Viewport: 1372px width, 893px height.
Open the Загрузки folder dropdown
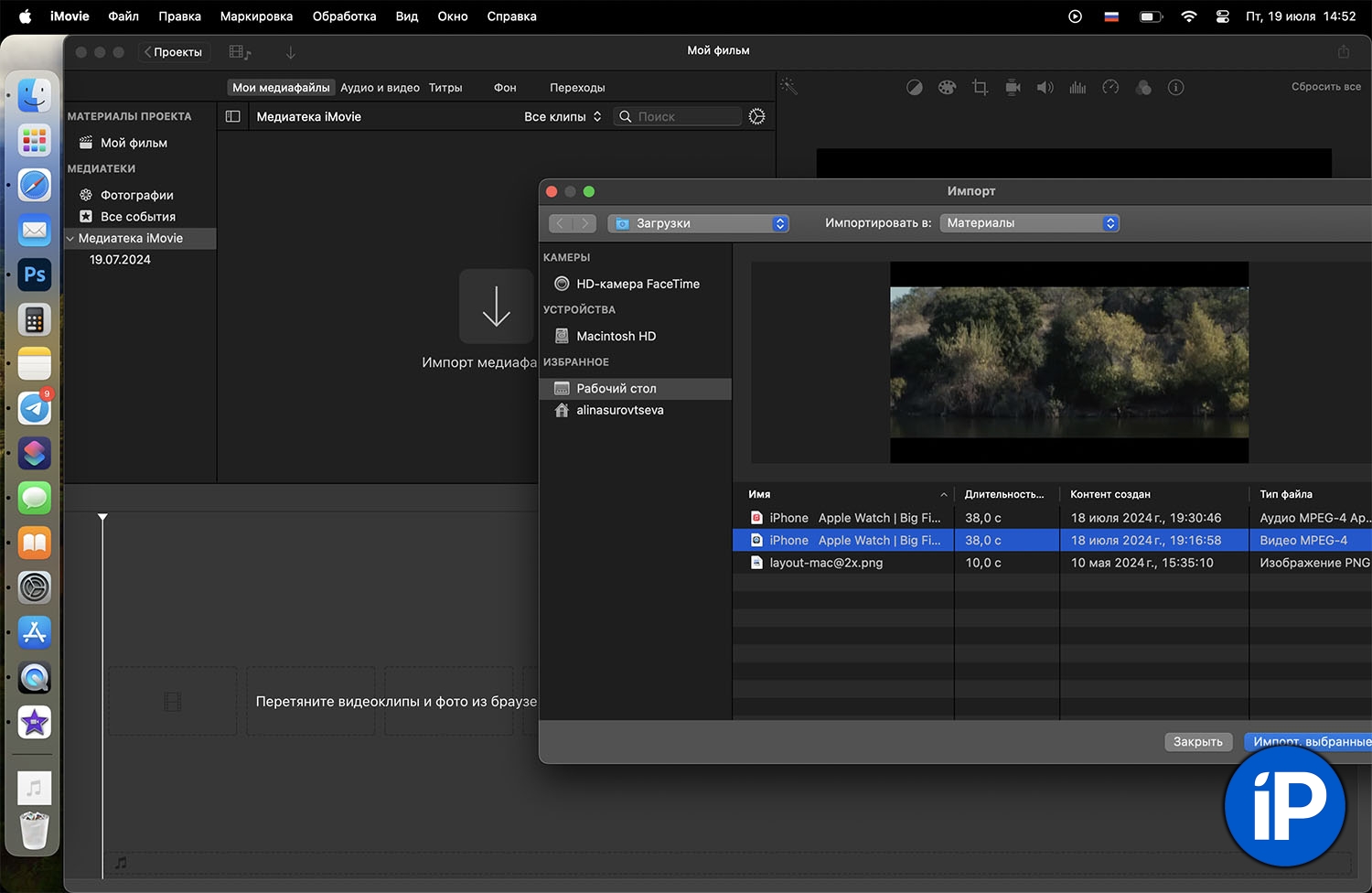tap(698, 223)
